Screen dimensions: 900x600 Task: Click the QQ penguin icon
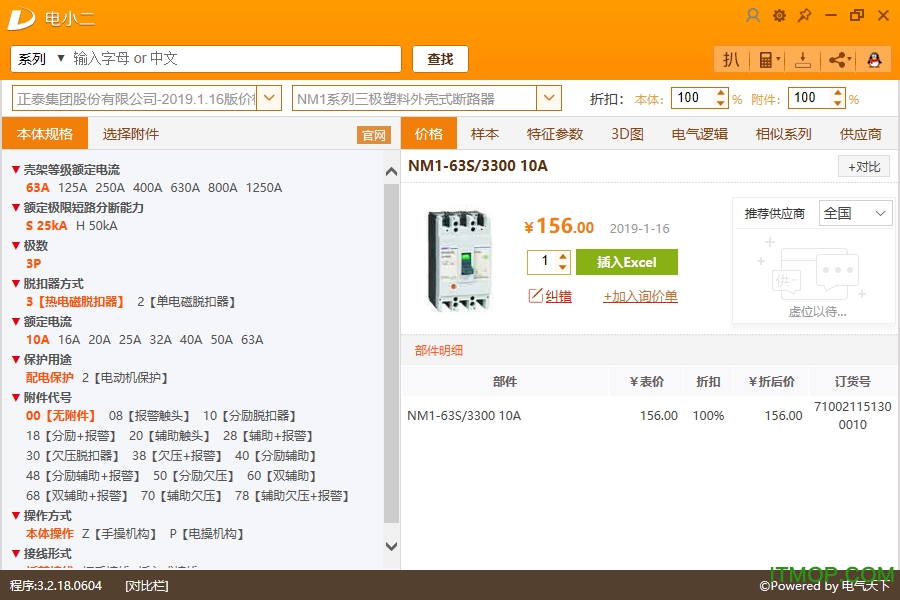[x=874, y=59]
